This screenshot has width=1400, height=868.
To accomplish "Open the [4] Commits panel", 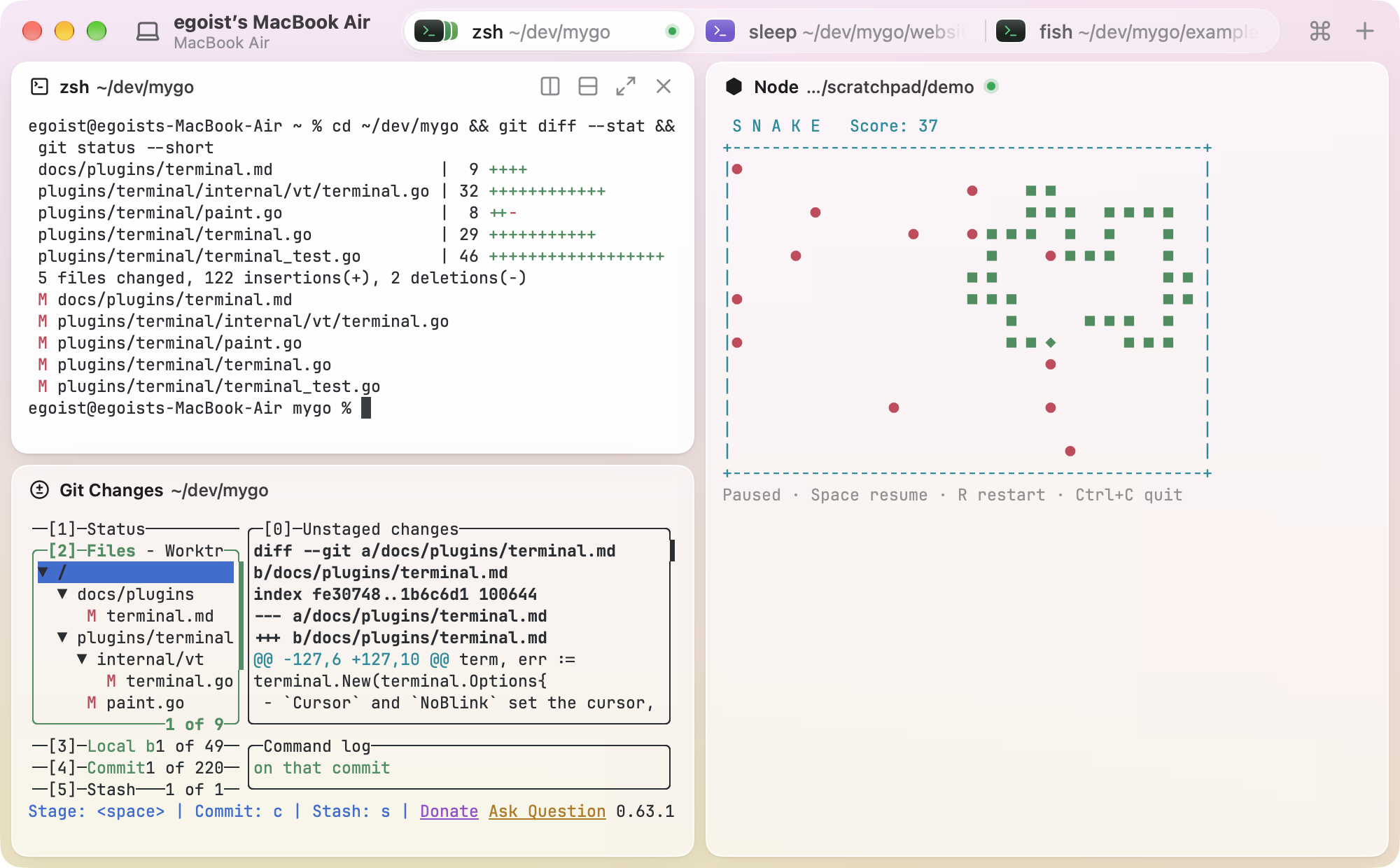I will click(x=136, y=768).
